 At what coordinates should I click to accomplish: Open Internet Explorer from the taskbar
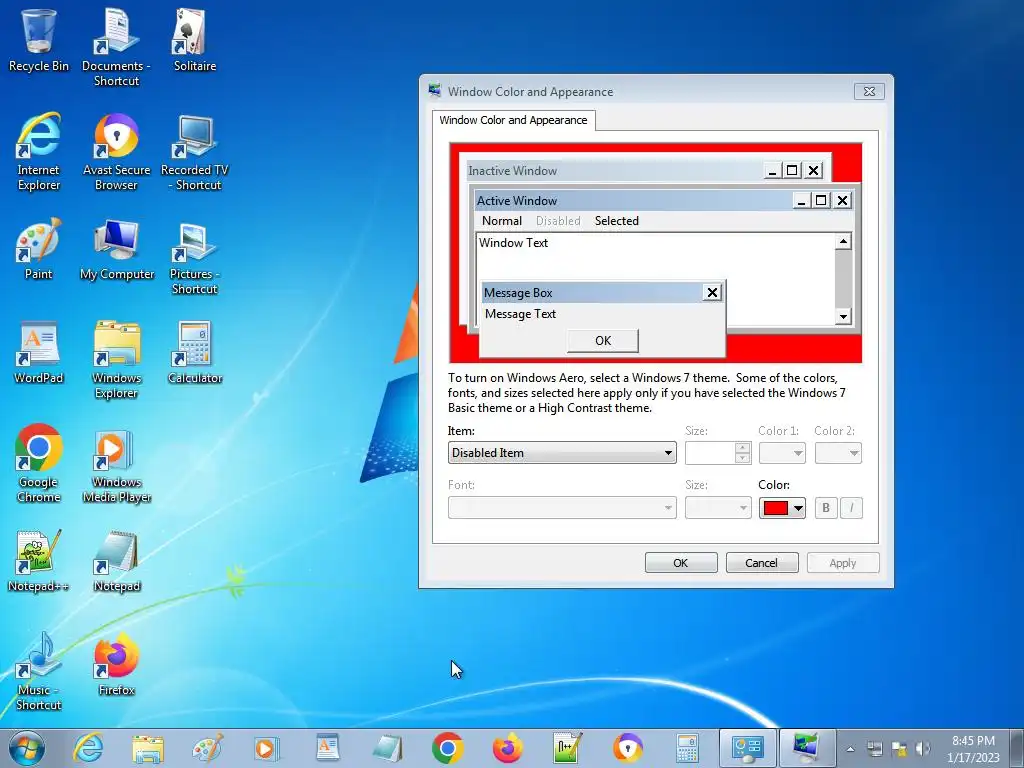tap(88, 748)
